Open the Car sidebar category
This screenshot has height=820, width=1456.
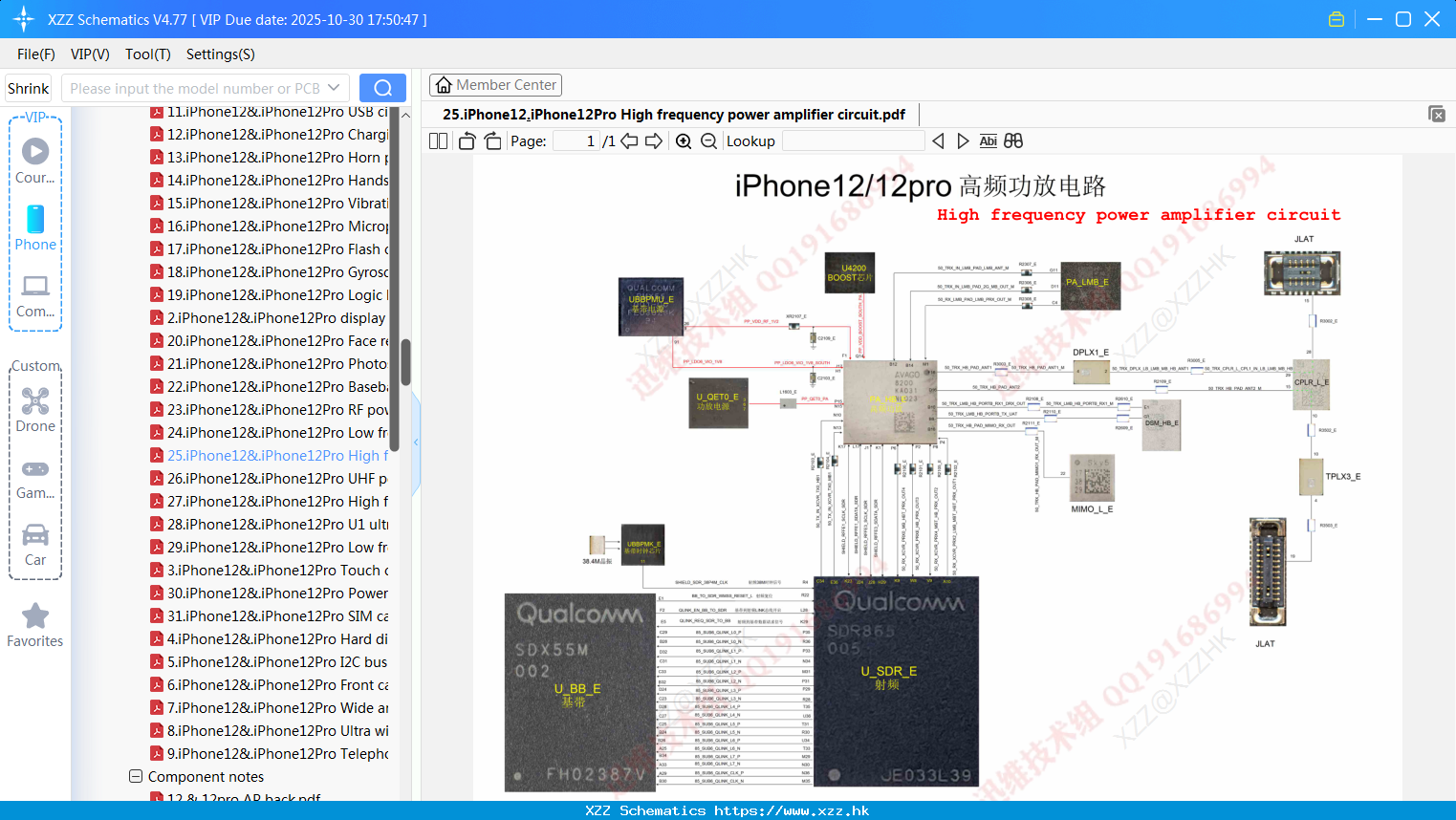[x=35, y=545]
